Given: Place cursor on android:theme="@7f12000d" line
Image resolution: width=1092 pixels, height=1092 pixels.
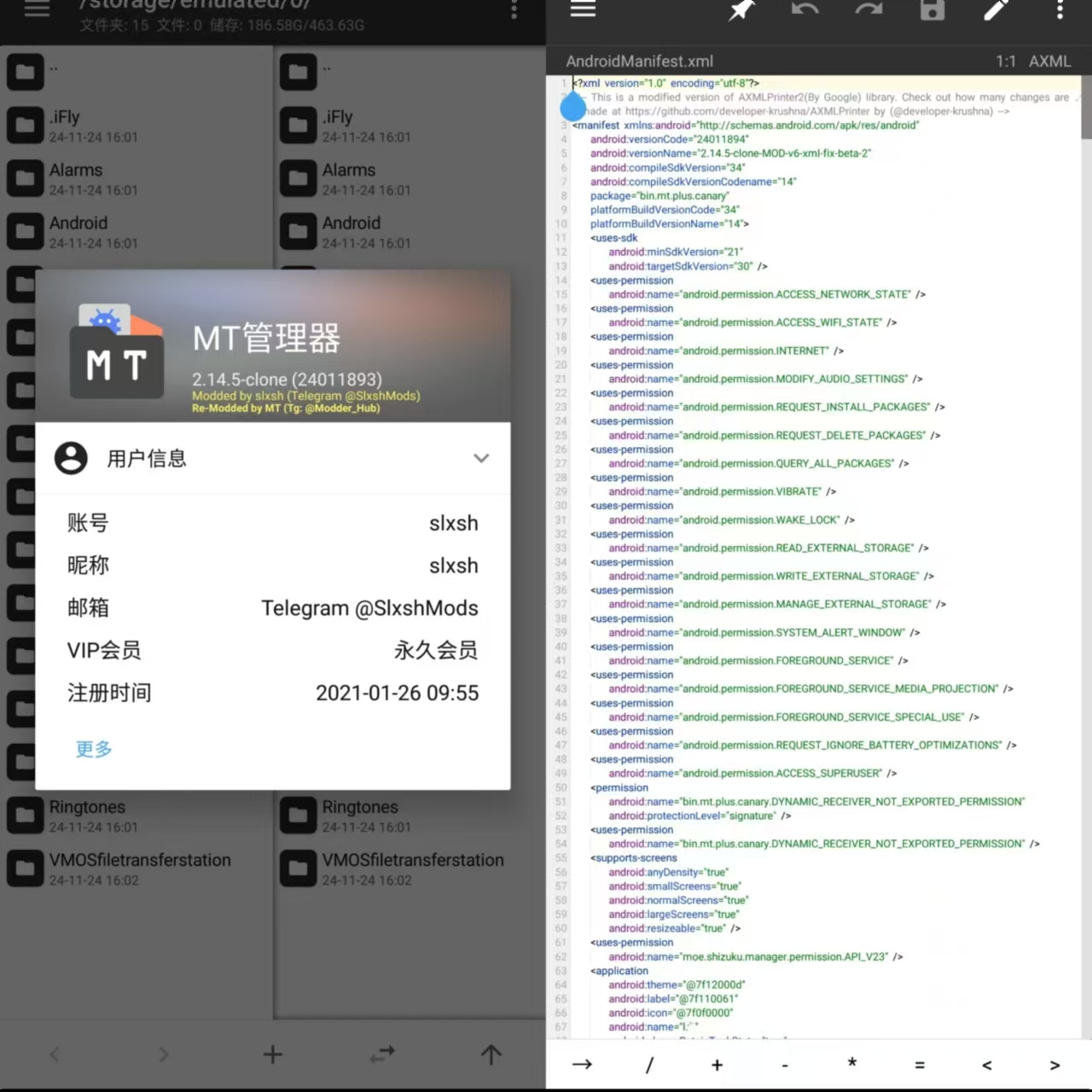Looking at the screenshot, I should click(677, 985).
